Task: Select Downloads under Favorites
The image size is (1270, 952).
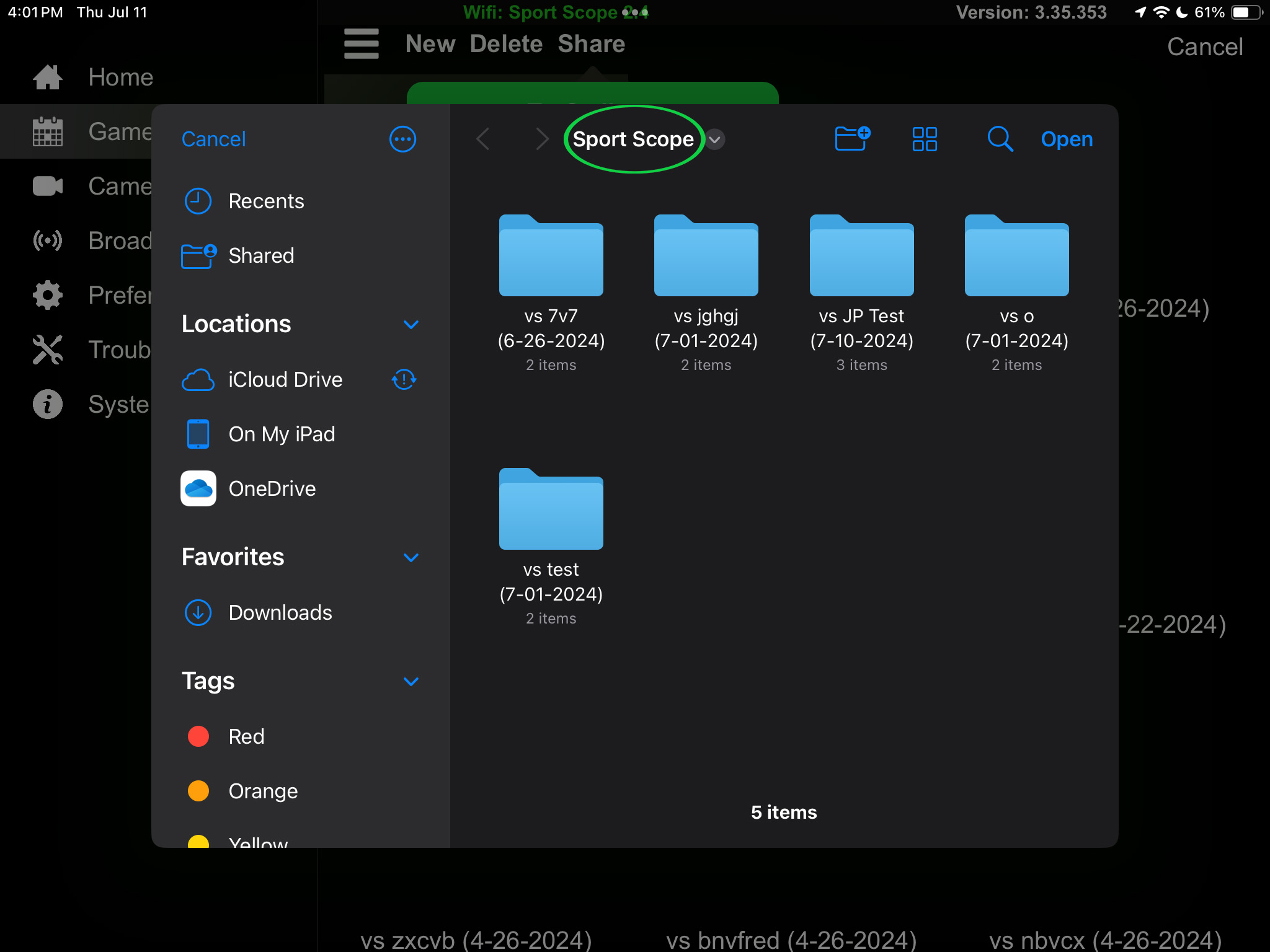Action: point(300,612)
